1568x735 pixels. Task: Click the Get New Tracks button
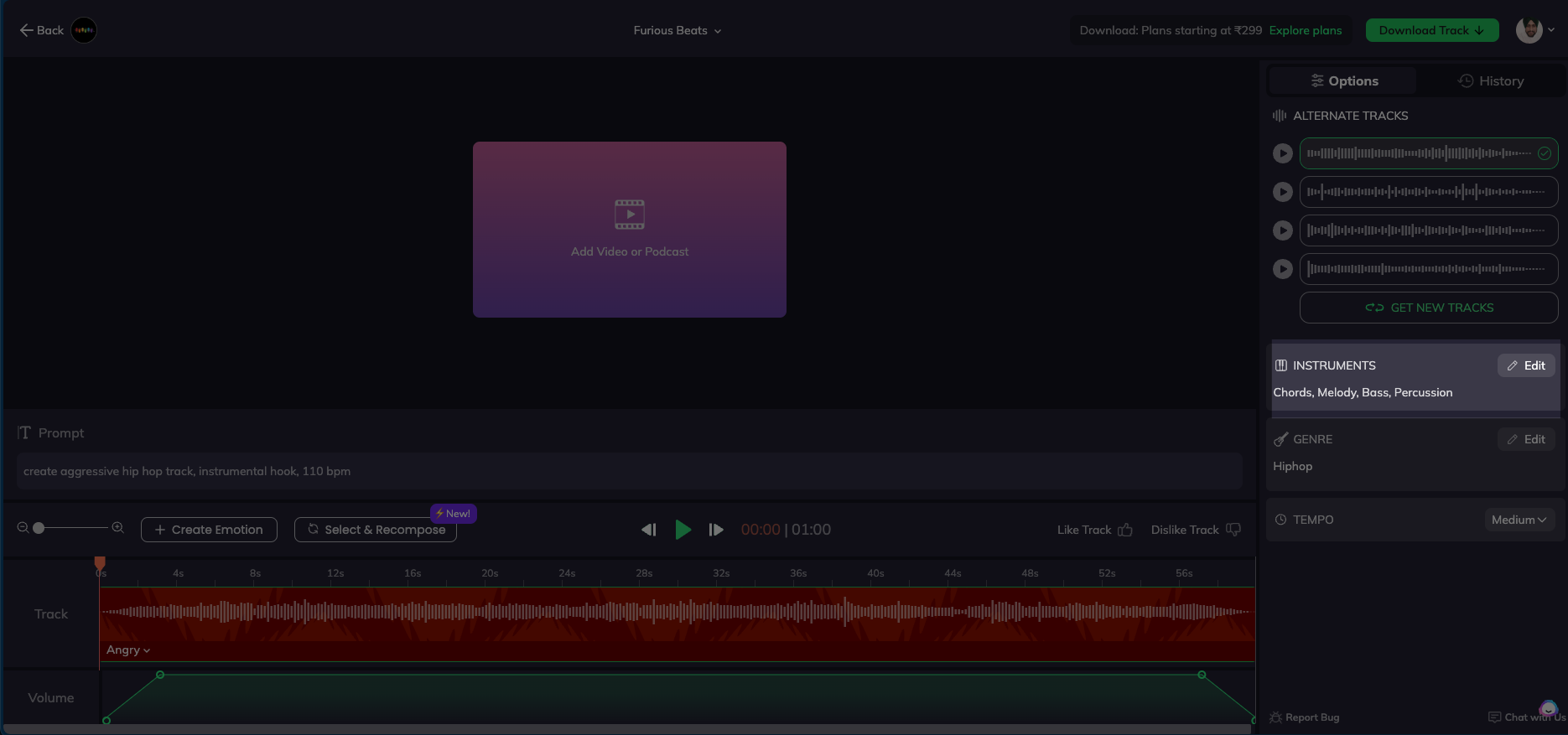(1428, 308)
